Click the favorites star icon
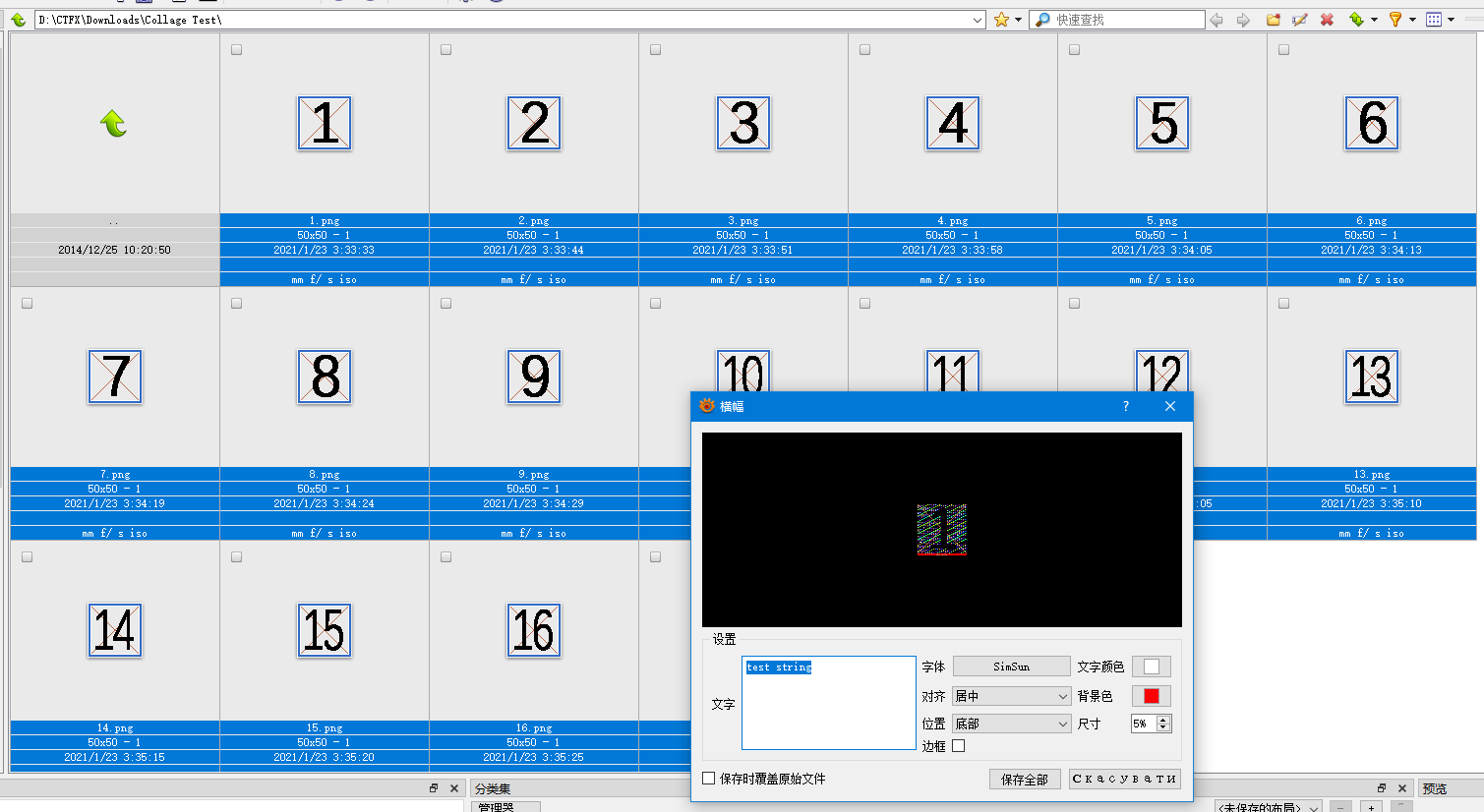Image resolution: width=1484 pixels, height=812 pixels. tap(1001, 20)
